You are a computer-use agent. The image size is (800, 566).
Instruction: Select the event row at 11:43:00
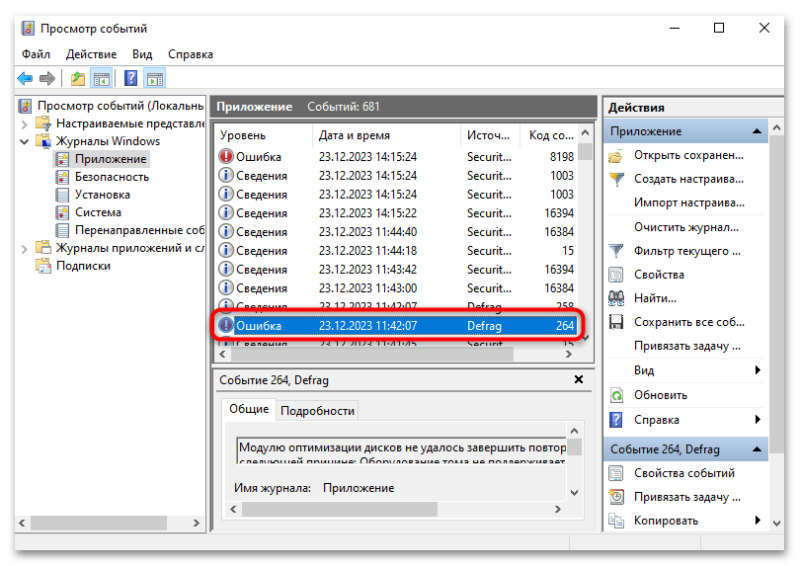(396, 288)
